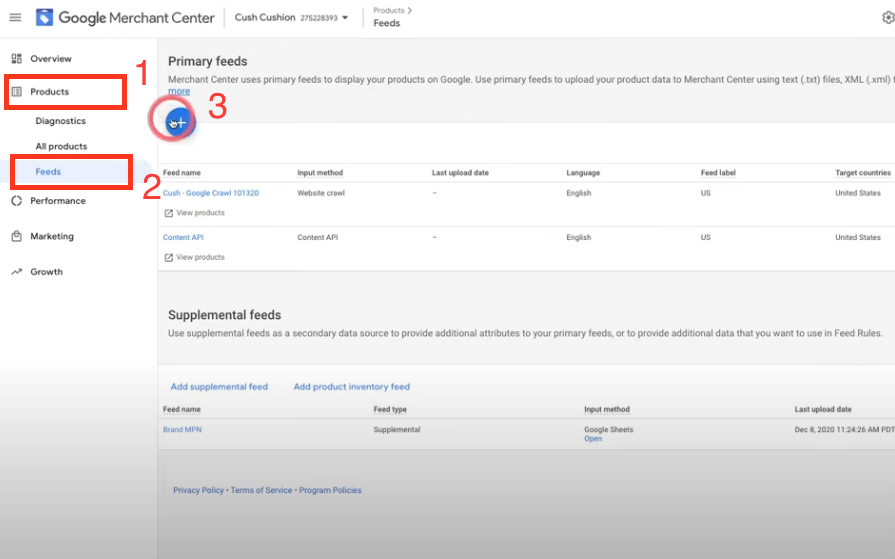Image resolution: width=895 pixels, height=559 pixels.
Task: Click the primary feeds 'Input method' column header
Action: [320, 172]
